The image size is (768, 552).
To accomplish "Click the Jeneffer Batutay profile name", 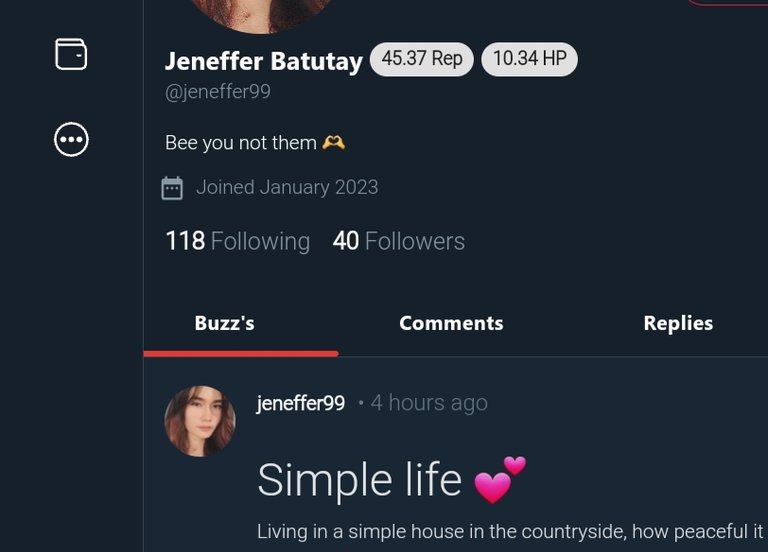I will pyautogui.click(x=264, y=61).
